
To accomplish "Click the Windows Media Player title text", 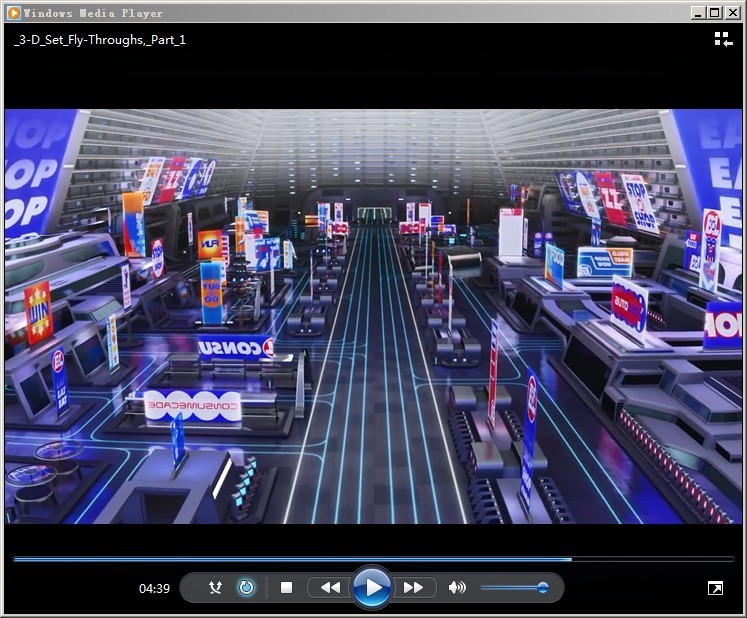I will pos(93,13).
